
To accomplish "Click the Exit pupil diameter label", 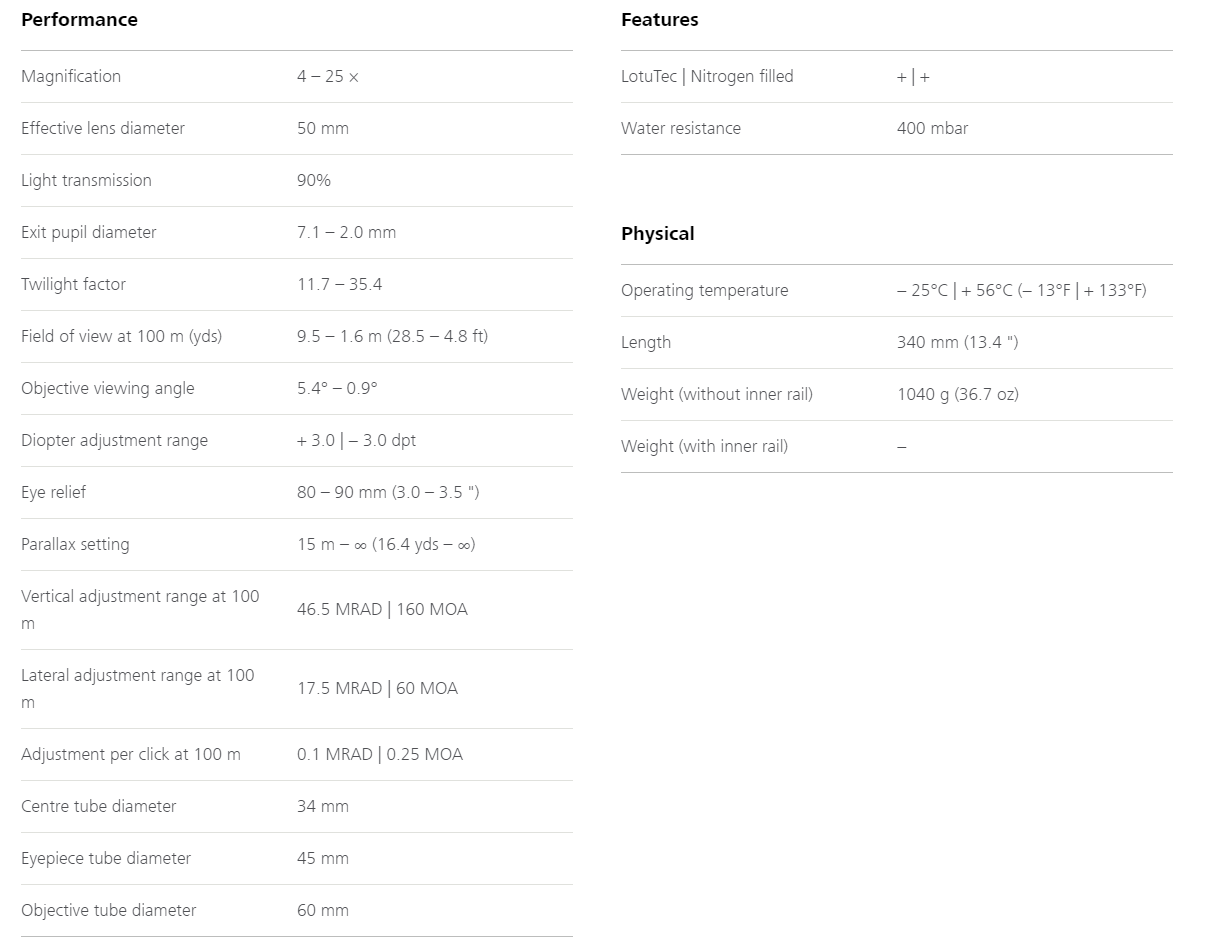I will click(x=89, y=233).
